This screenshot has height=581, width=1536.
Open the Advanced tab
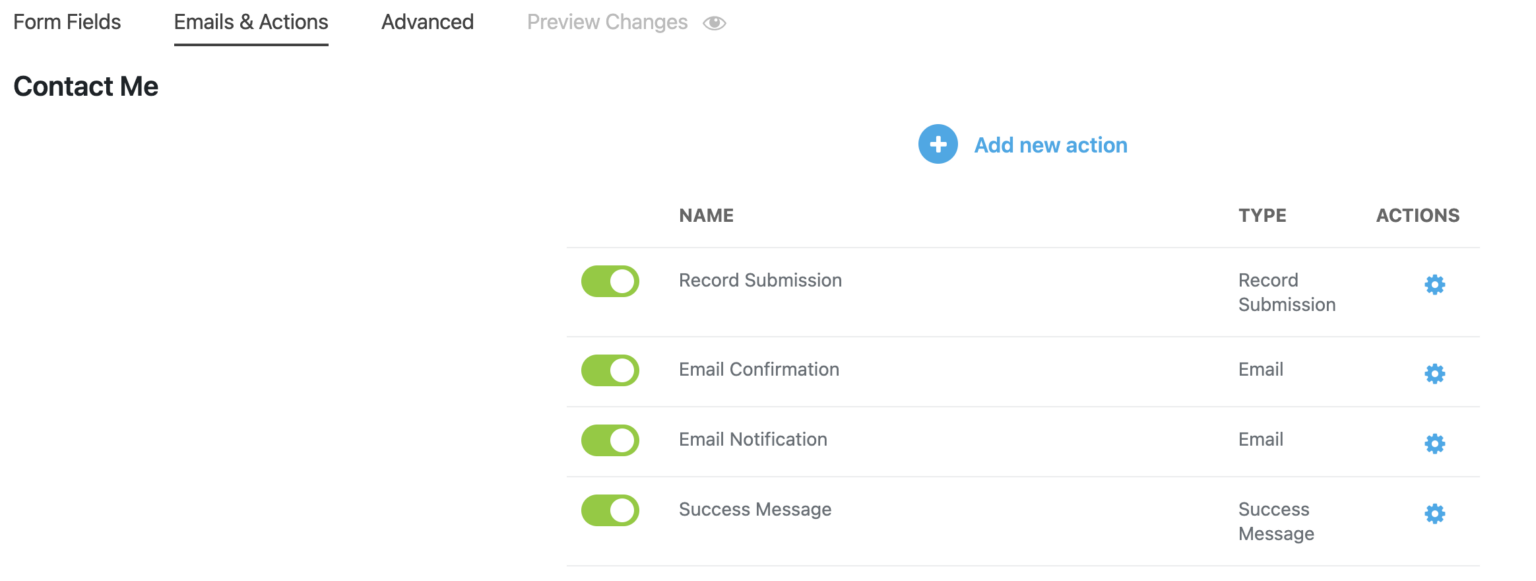[427, 21]
